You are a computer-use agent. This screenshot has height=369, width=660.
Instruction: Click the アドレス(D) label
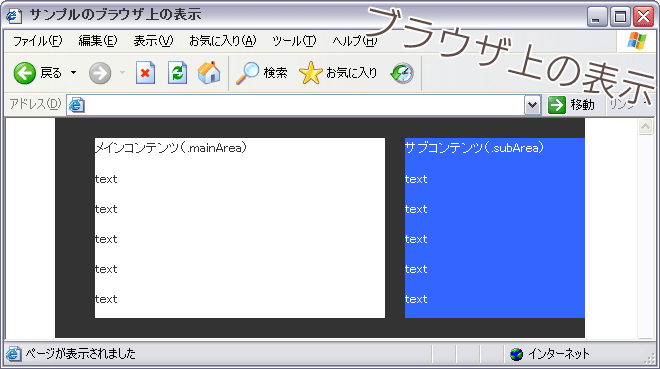pos(35,104)
